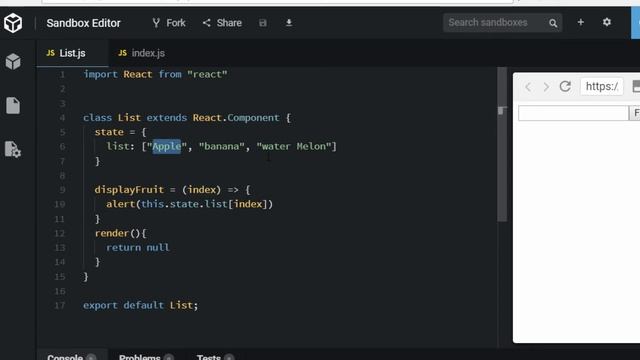Switch to the List.js tab
The image size is (640, 360).
pyautogui.click(x=72, y=53)
